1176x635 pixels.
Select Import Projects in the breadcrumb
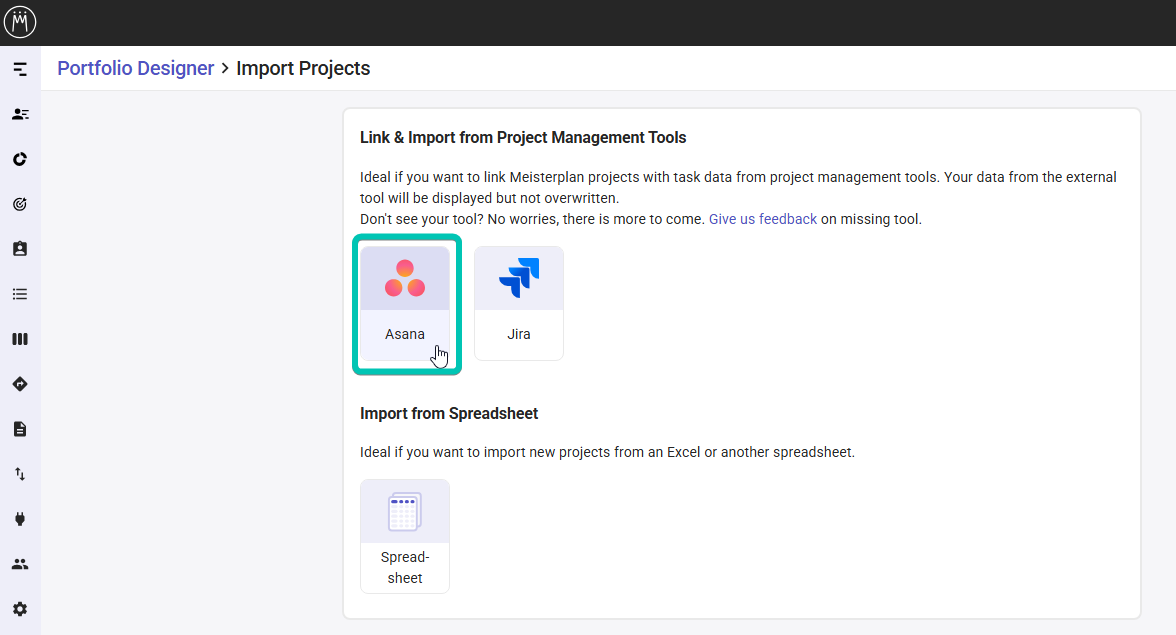(x=303, y=67)
